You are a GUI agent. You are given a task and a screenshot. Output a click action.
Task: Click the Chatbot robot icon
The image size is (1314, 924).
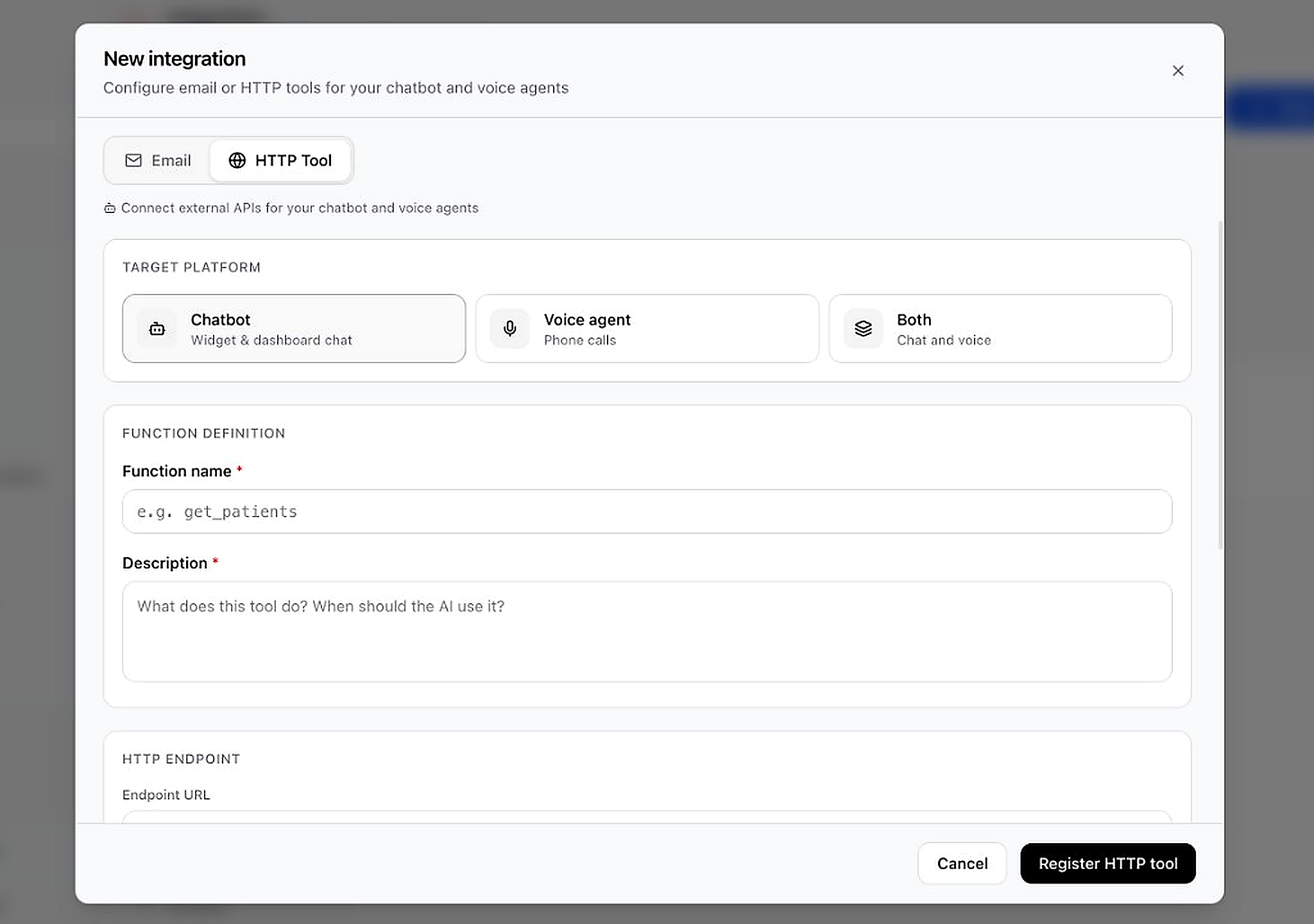pos(157,329)
